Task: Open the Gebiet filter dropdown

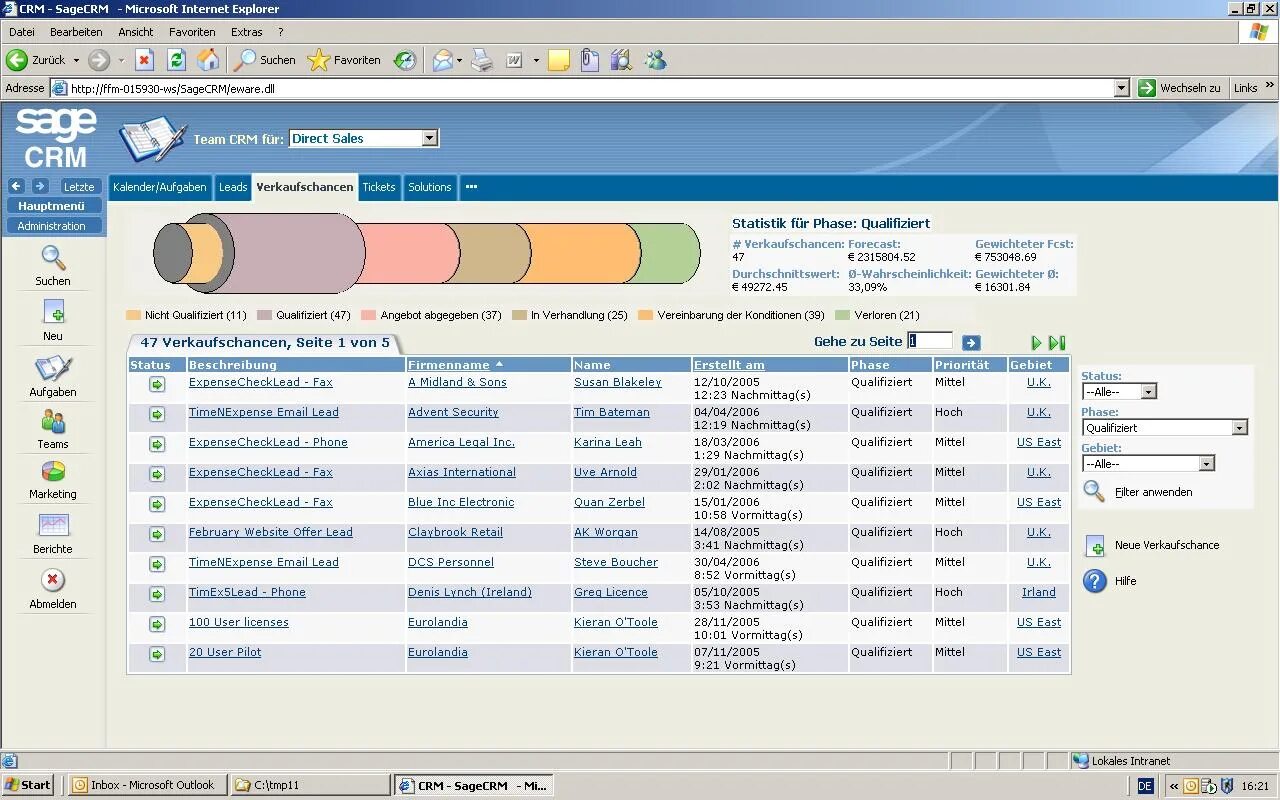Action: (x=1148, y=464)
